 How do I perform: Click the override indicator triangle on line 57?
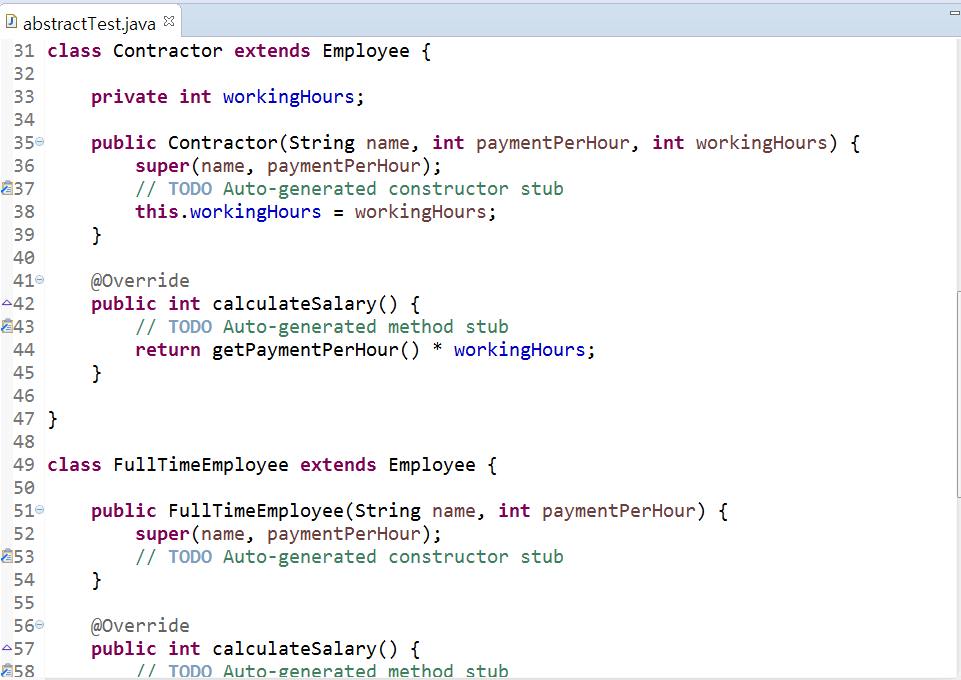pyautogui.click(x=7, y=648)
